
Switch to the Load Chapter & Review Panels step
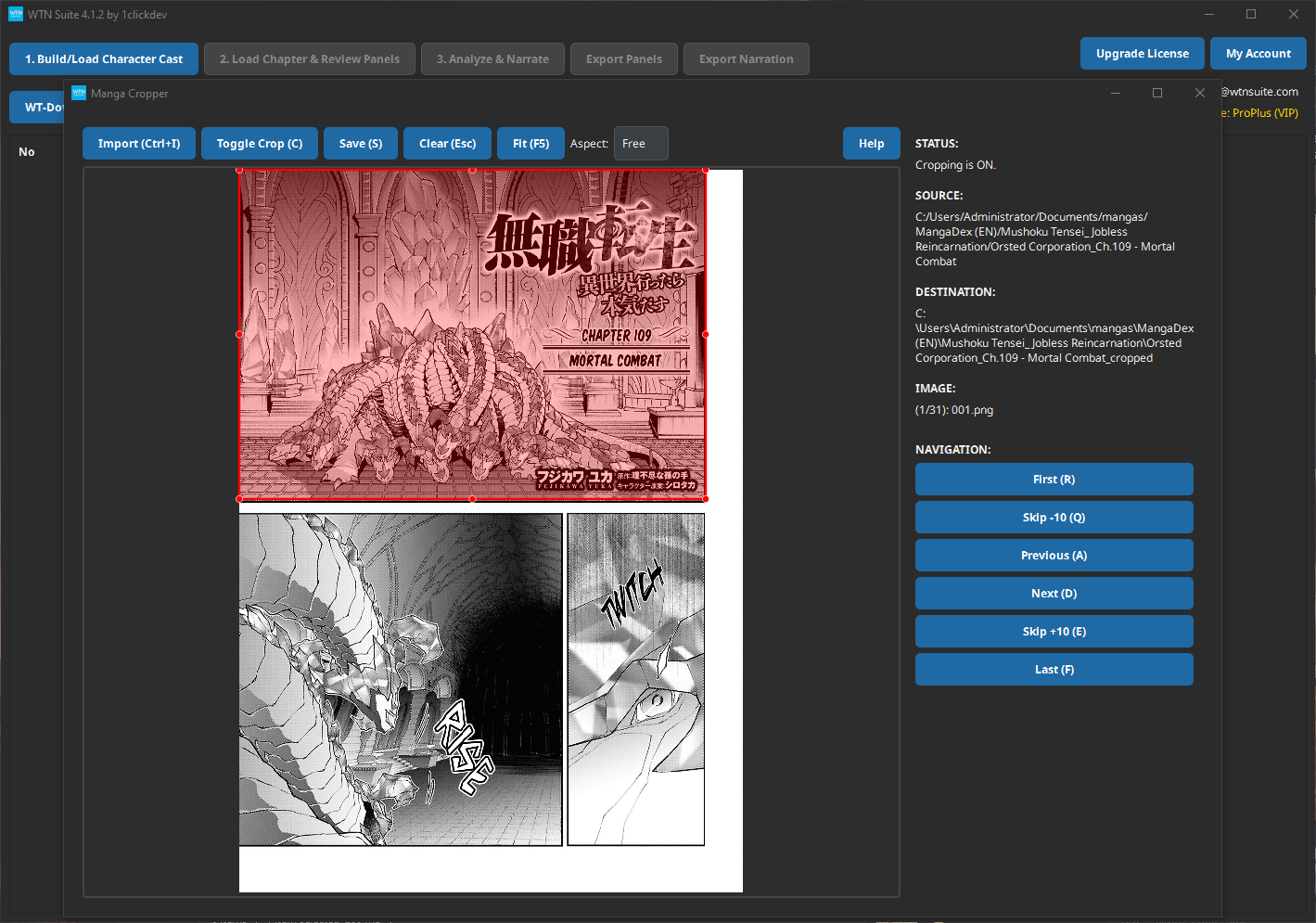point(309,58)
